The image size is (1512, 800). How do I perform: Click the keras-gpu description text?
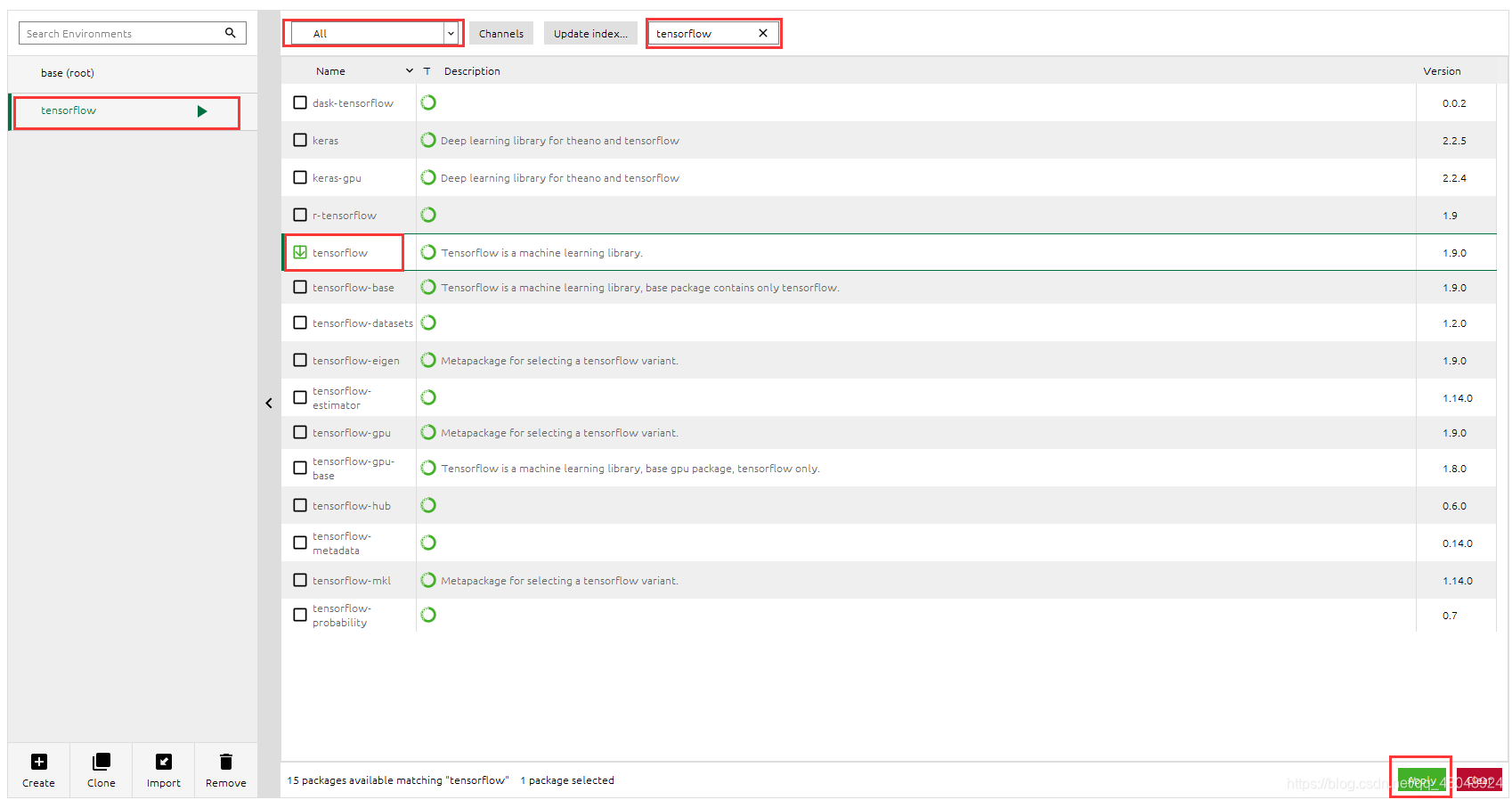click(x=560, y=178)
